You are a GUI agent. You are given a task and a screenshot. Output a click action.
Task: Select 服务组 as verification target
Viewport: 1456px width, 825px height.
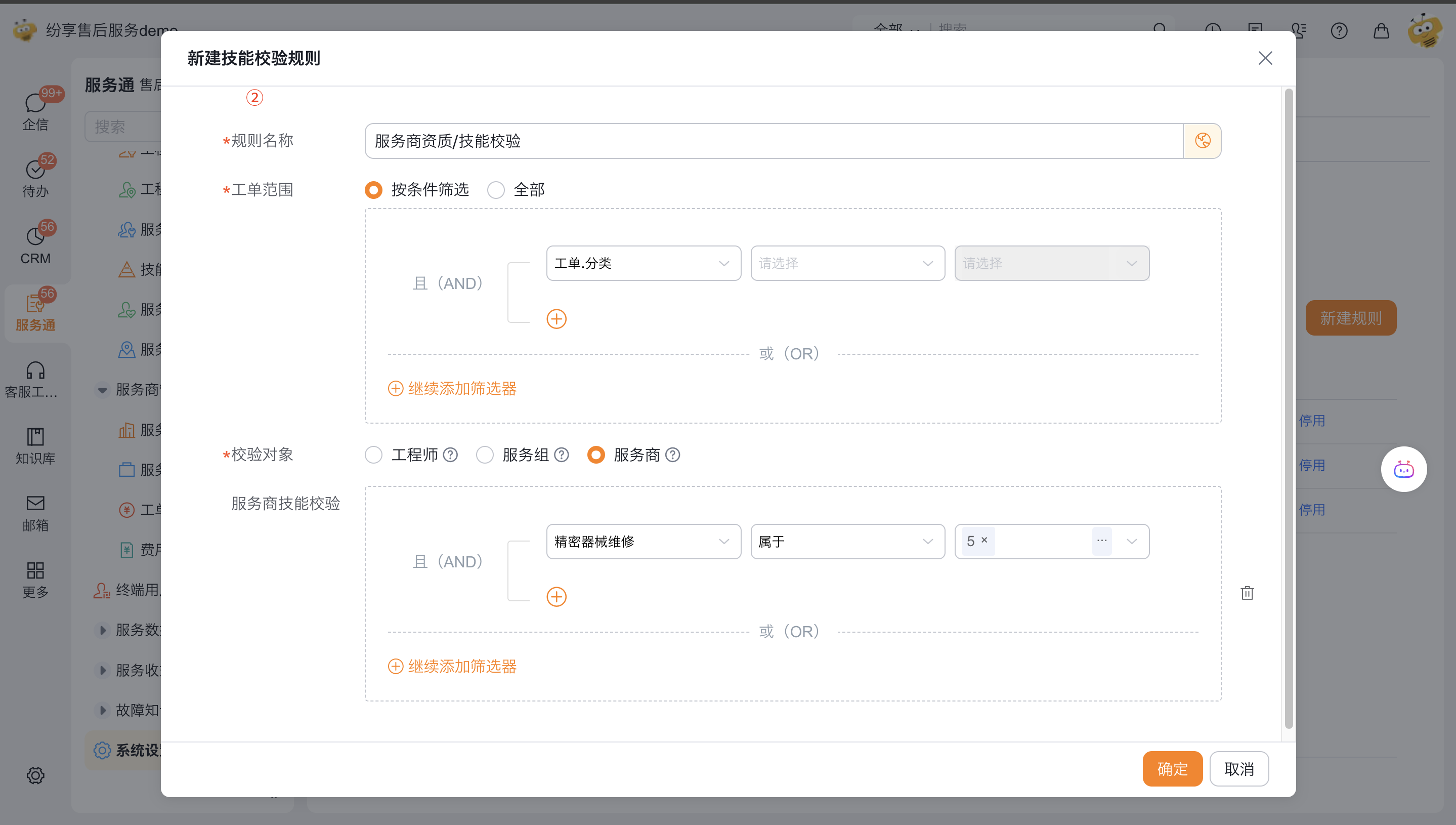(x=485, y=455)
